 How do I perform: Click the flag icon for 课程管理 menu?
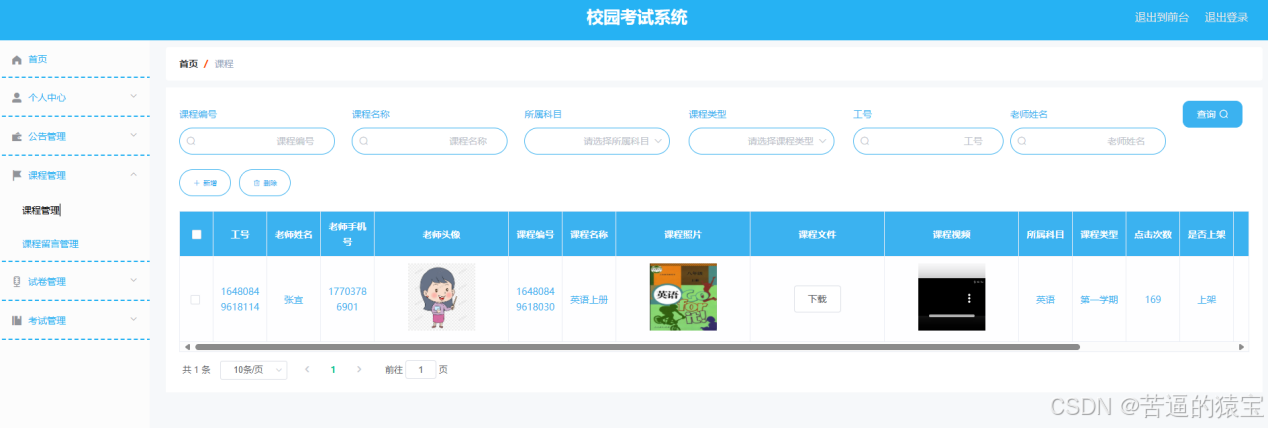17,175
